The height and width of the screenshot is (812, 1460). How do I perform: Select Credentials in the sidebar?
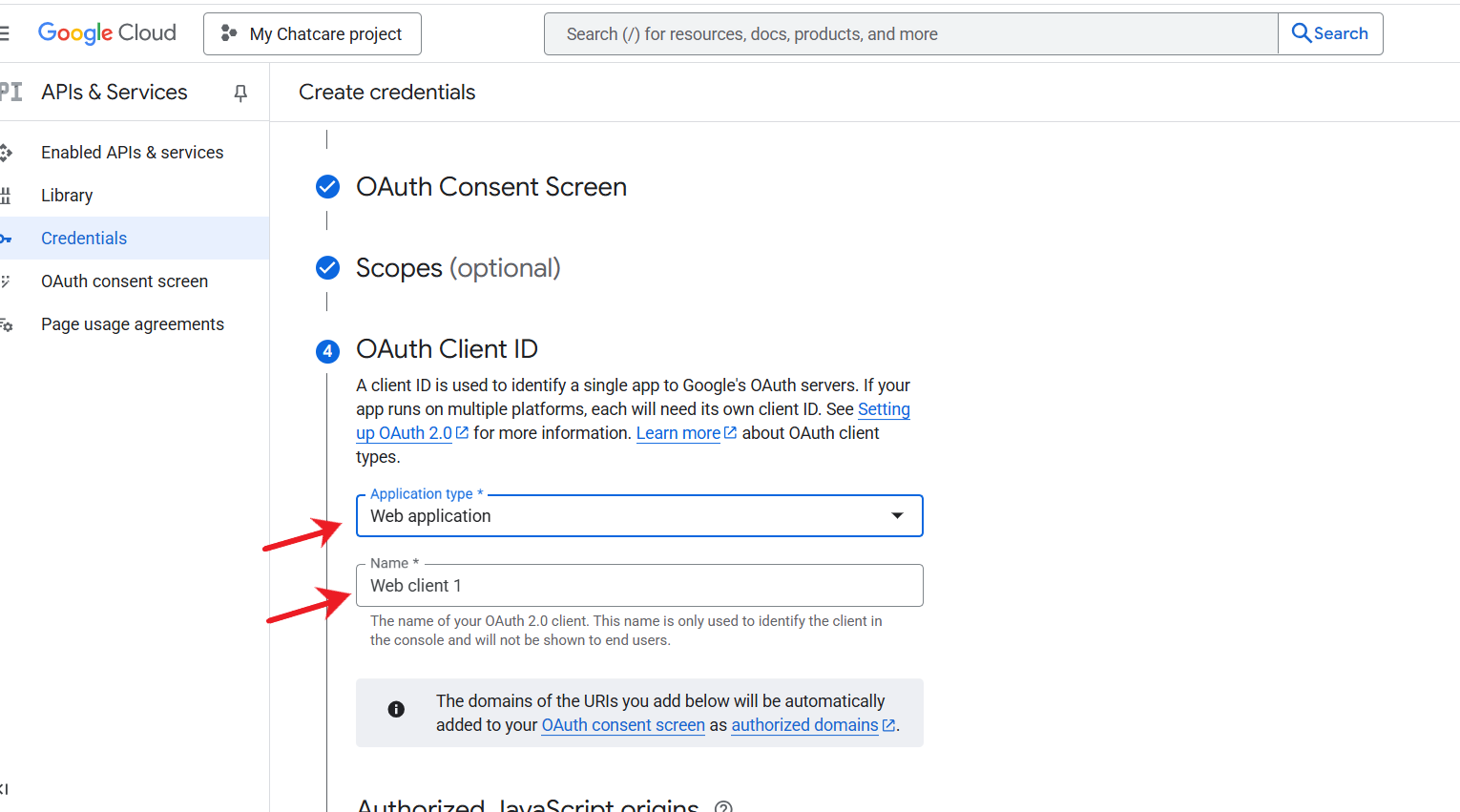click(x=84, y=239)
